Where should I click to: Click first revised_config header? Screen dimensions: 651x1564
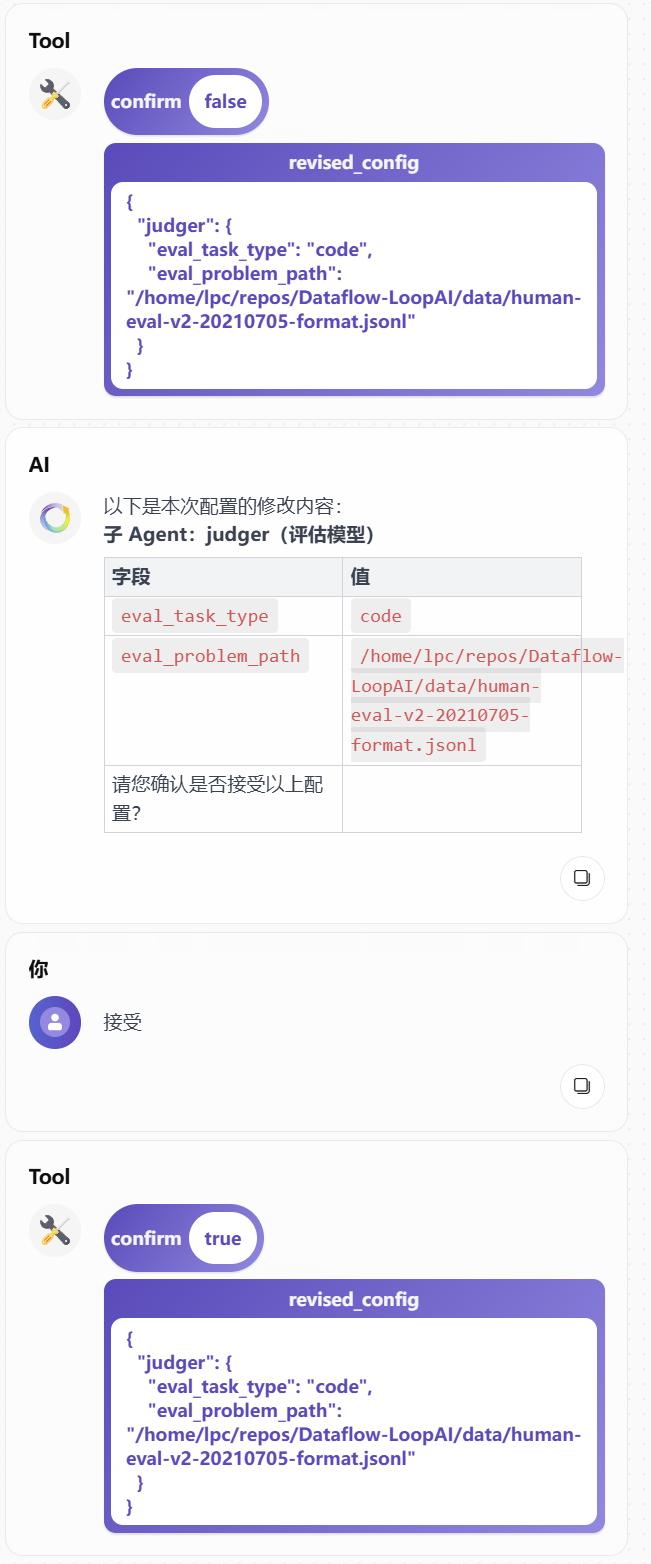[x=354, y=163]
